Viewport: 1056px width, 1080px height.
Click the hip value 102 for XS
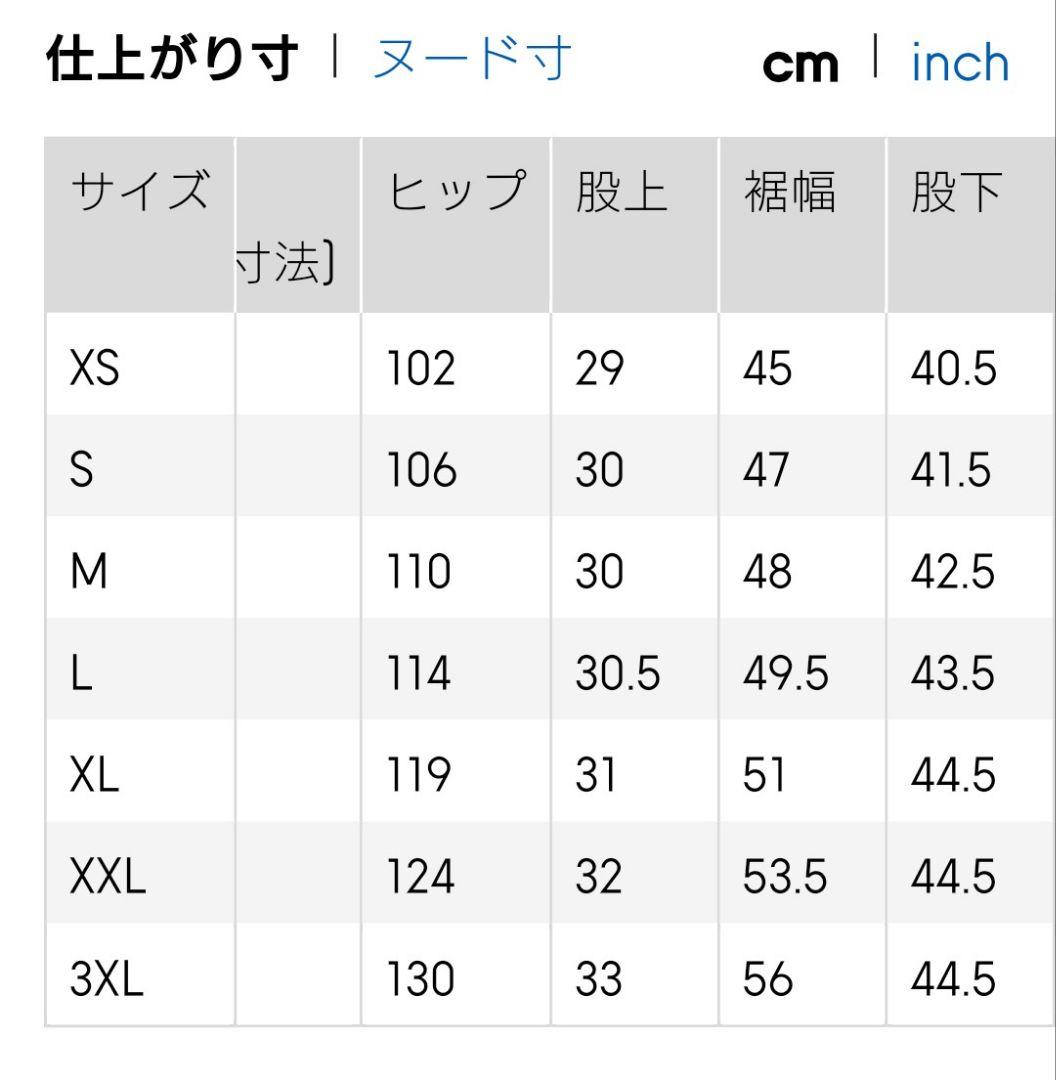tap(420, 369)
